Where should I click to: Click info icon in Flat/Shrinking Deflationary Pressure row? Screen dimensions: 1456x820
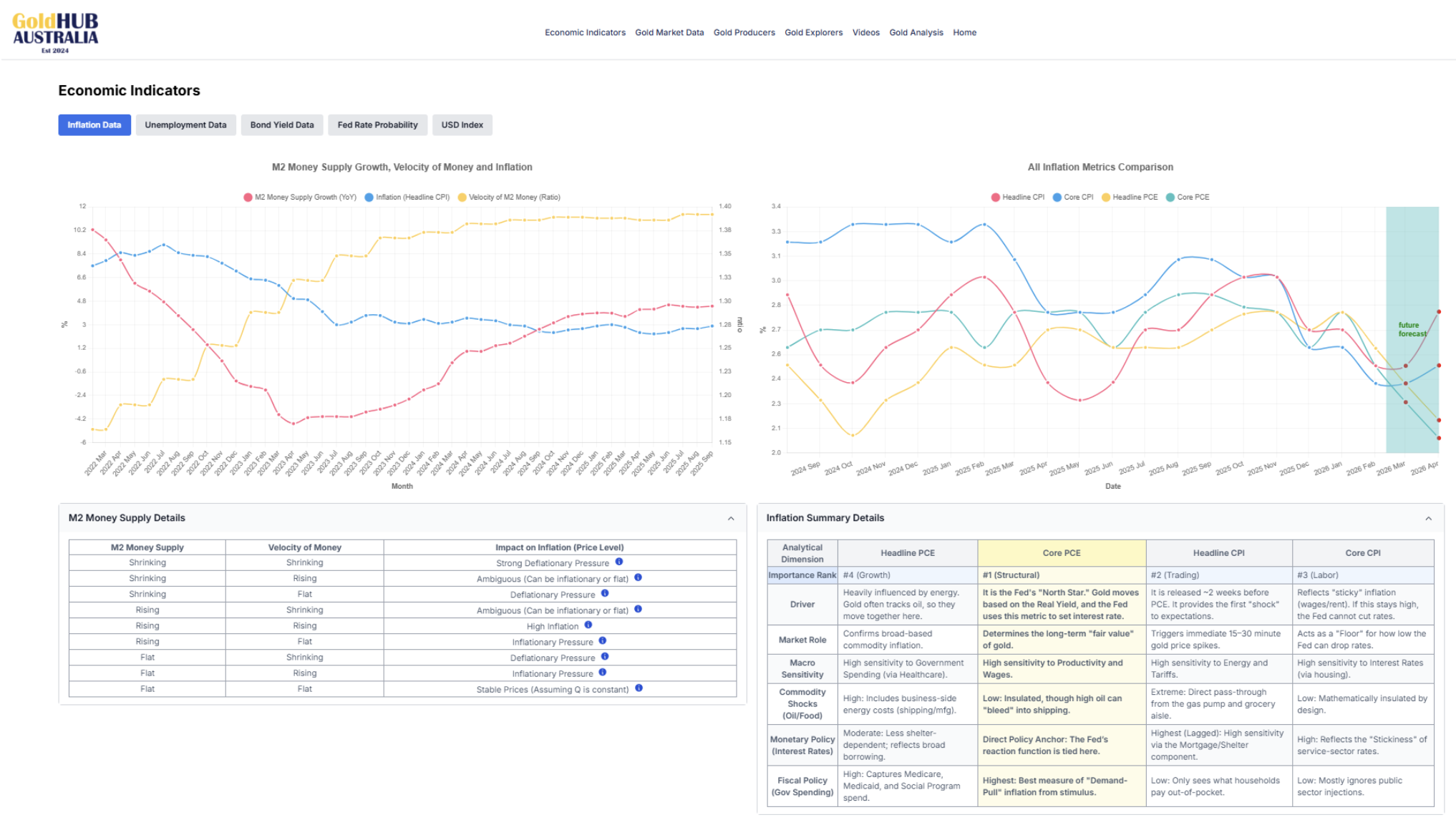[605, 656]
